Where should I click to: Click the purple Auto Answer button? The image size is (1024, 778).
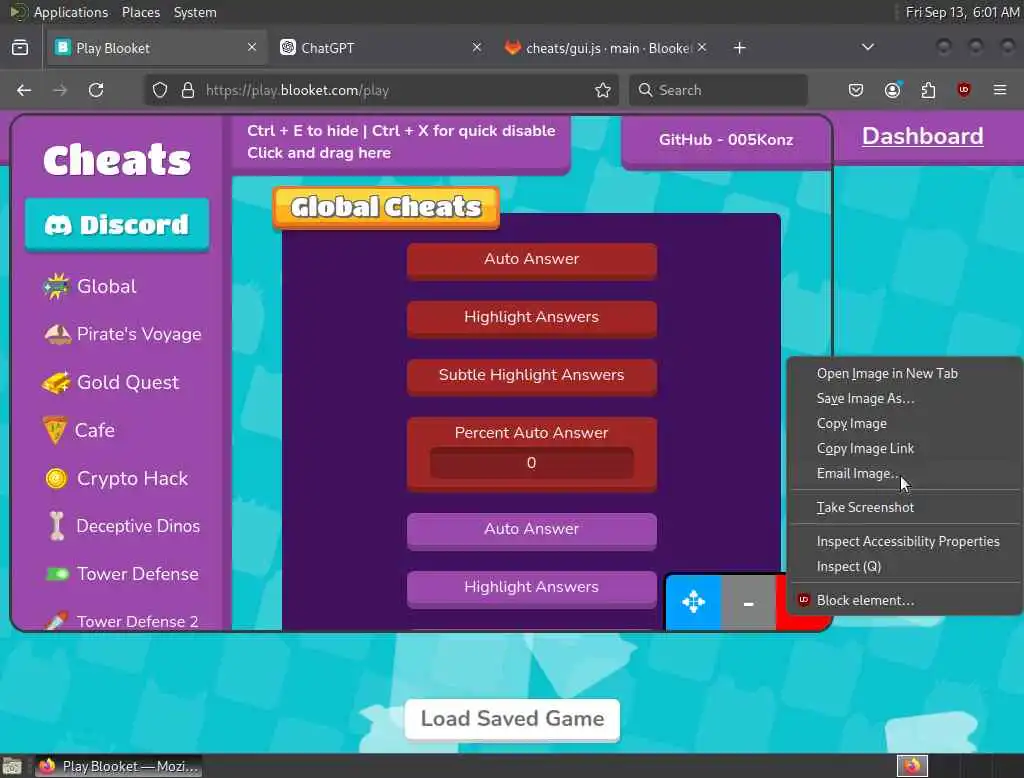coord(532,530)
